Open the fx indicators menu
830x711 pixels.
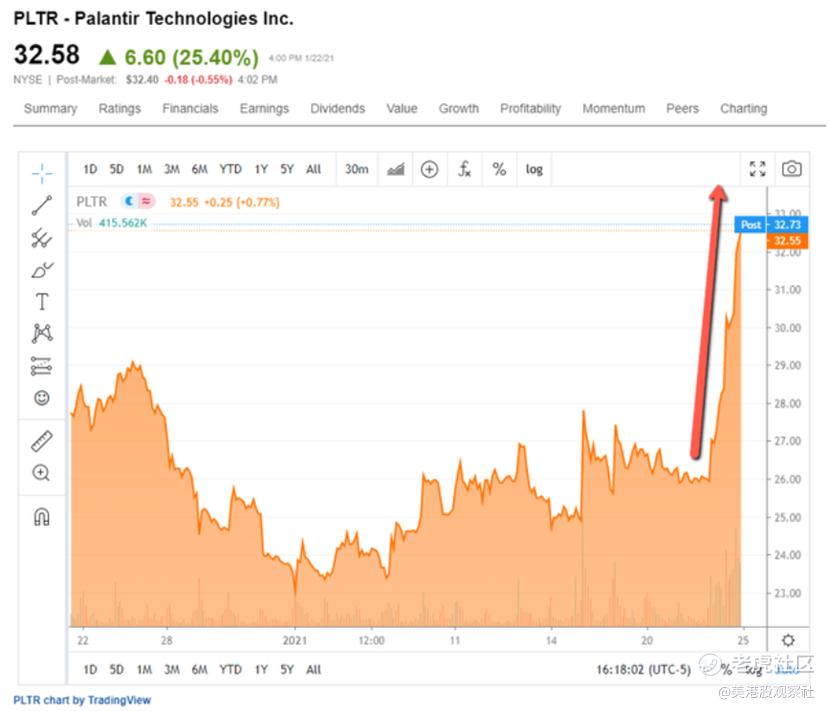click(464, 169)
